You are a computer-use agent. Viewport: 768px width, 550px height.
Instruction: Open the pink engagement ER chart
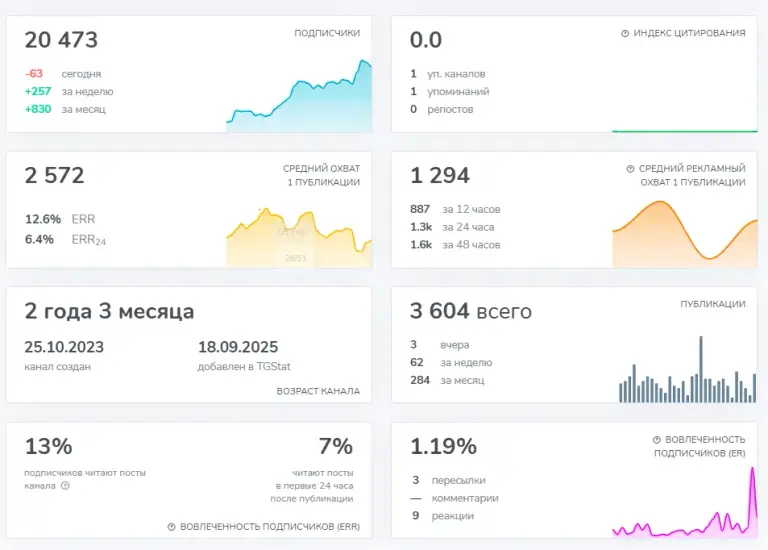point(685,502)
